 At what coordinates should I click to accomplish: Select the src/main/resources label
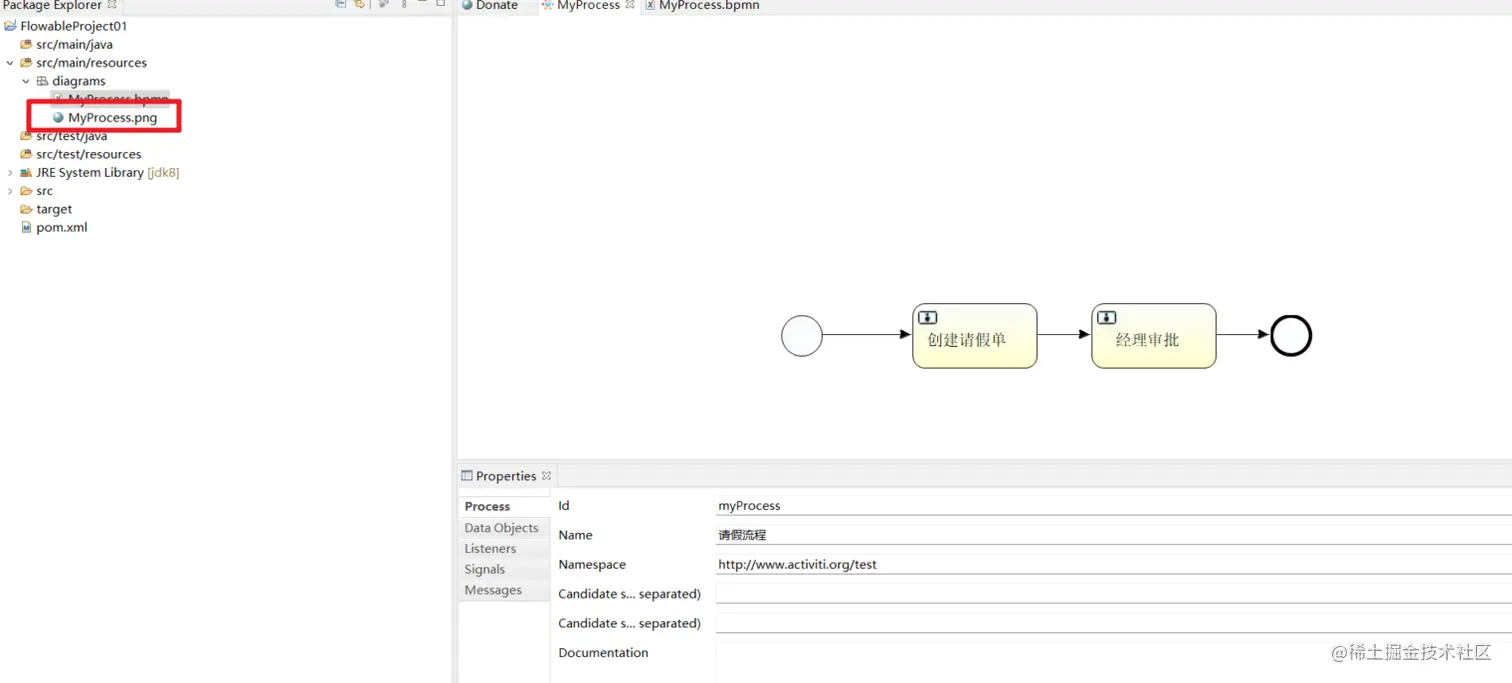pyautogui.click(x=91, y=63)
